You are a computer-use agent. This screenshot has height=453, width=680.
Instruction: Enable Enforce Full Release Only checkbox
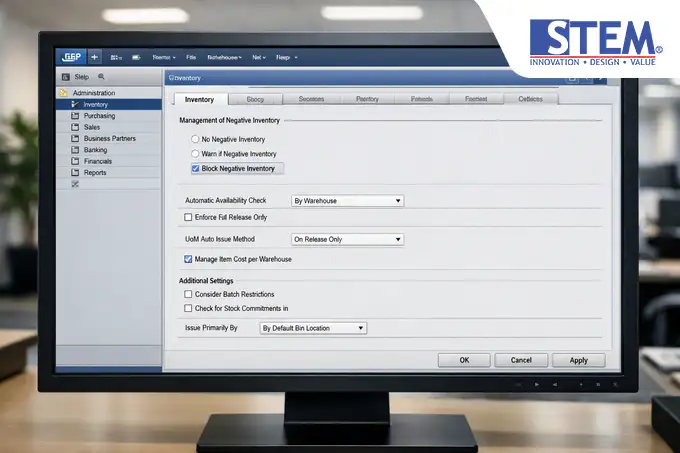coord(188,217)
